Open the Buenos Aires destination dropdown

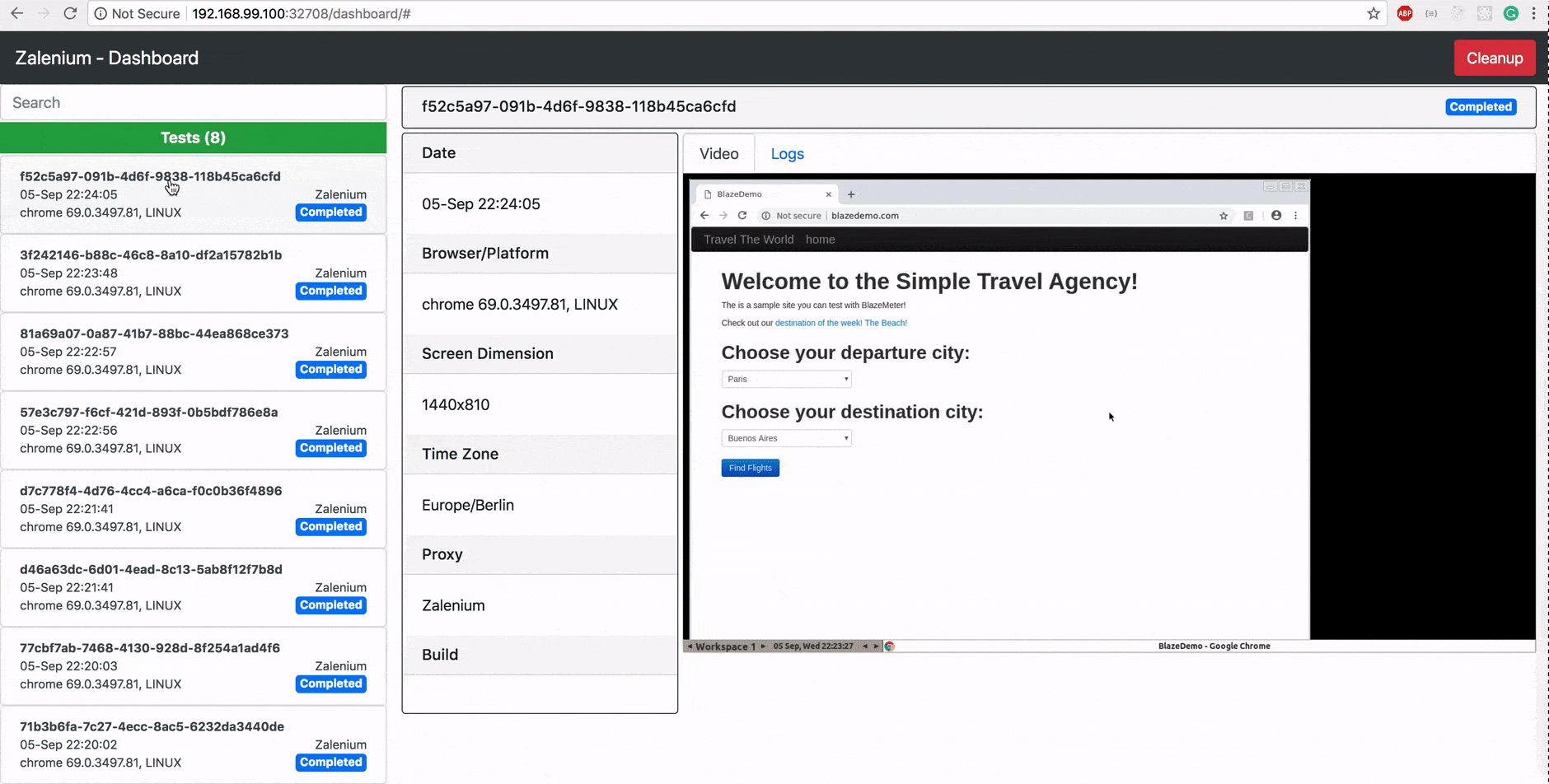click(x=786, y=439)
